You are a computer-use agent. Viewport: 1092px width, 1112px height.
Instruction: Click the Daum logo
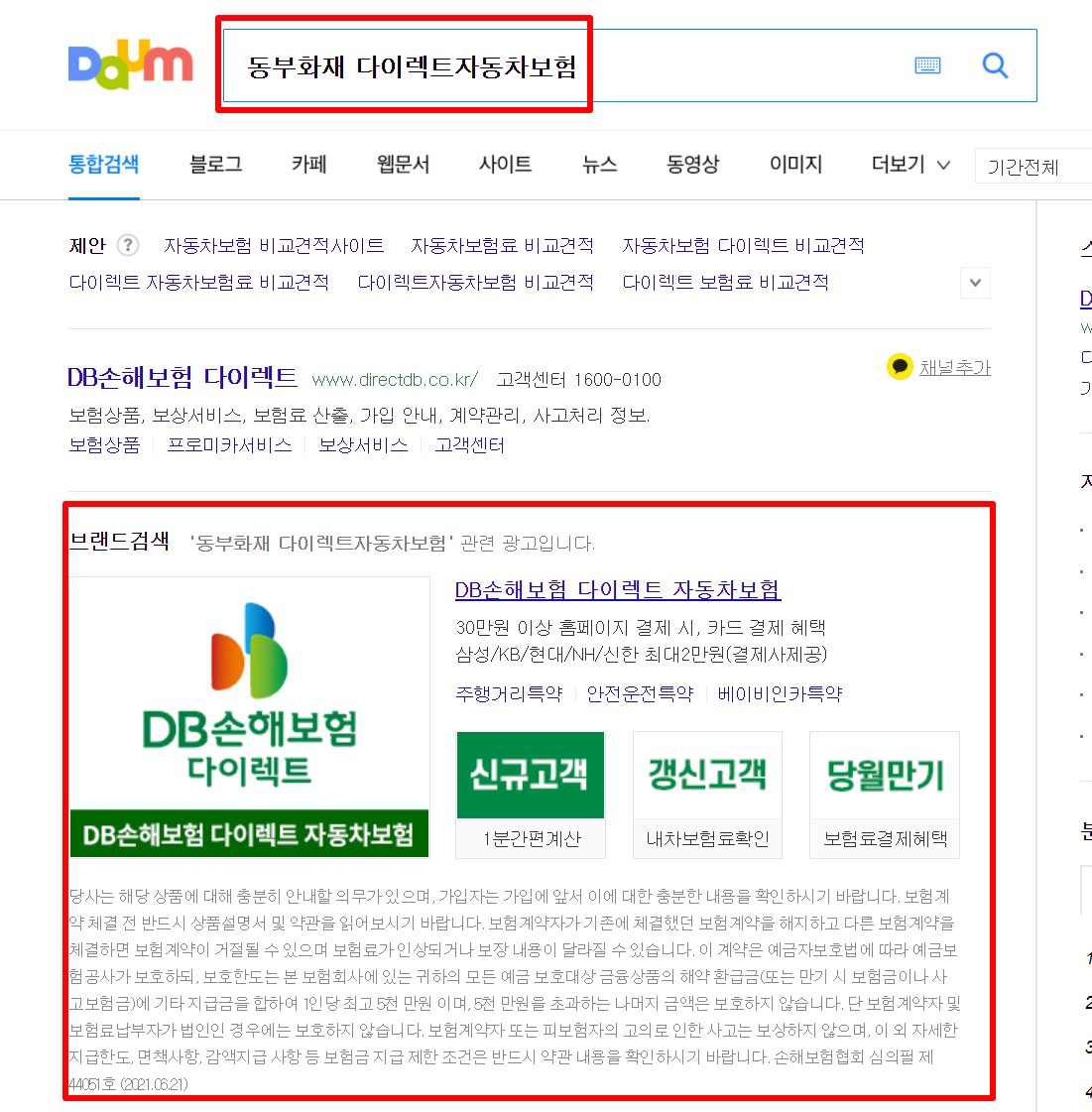coord(131,65)
